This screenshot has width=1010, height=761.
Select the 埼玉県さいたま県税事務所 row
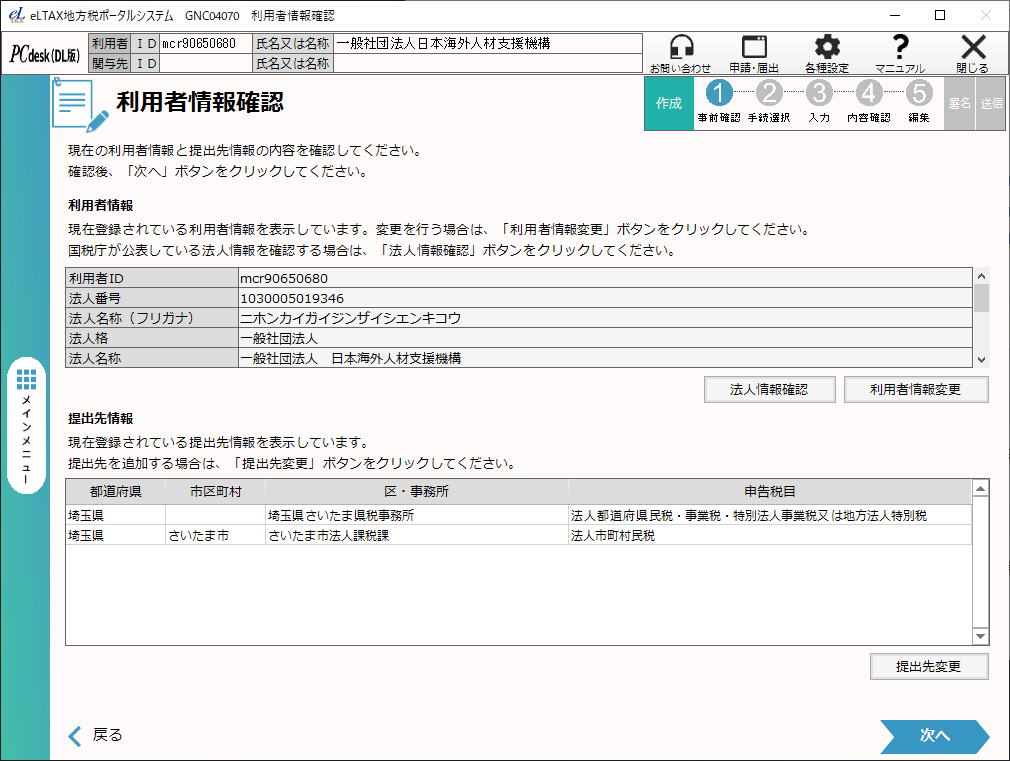tap(519, 515)
